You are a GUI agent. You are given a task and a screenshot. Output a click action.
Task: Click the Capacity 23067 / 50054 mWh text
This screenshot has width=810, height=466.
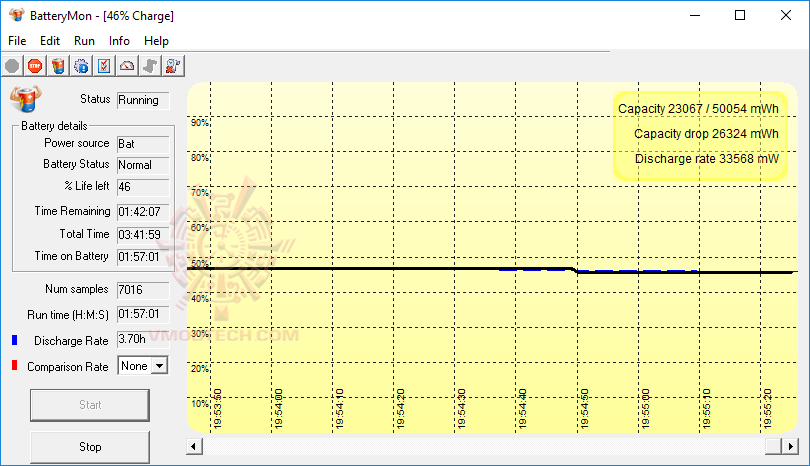(698, 109)
